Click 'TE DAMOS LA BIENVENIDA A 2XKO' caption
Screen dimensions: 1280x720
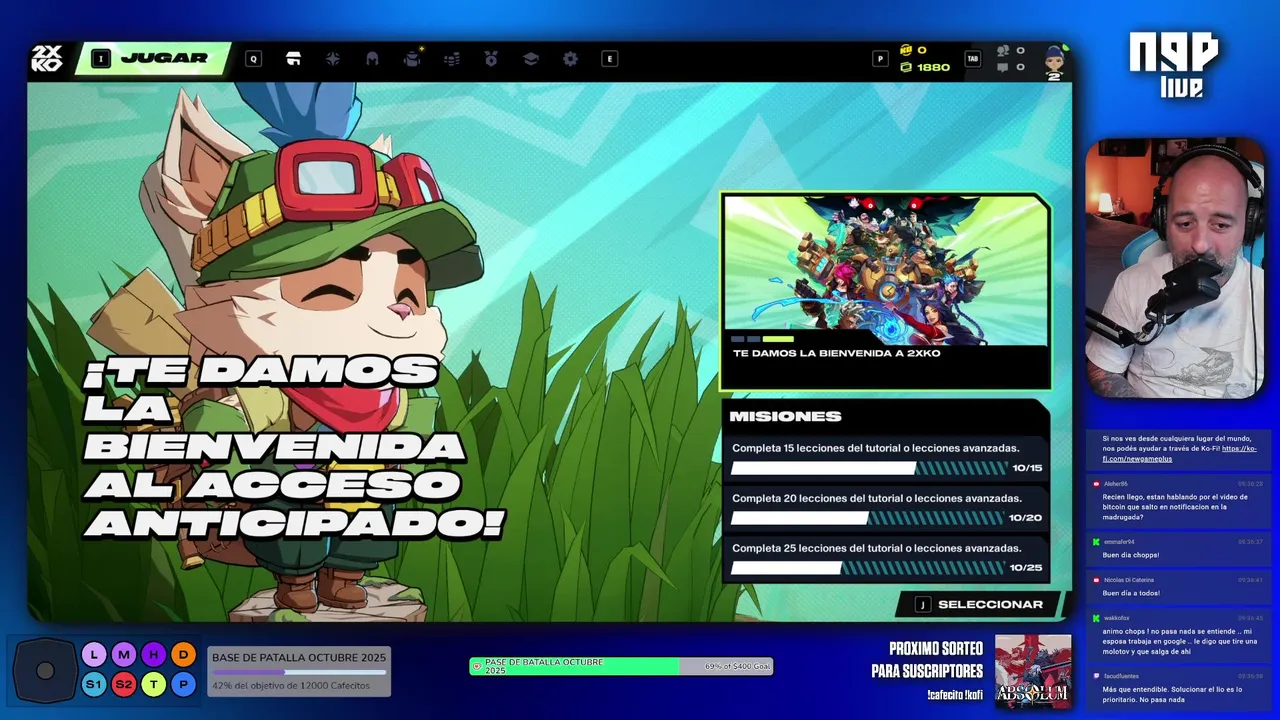tap(837, 353)
